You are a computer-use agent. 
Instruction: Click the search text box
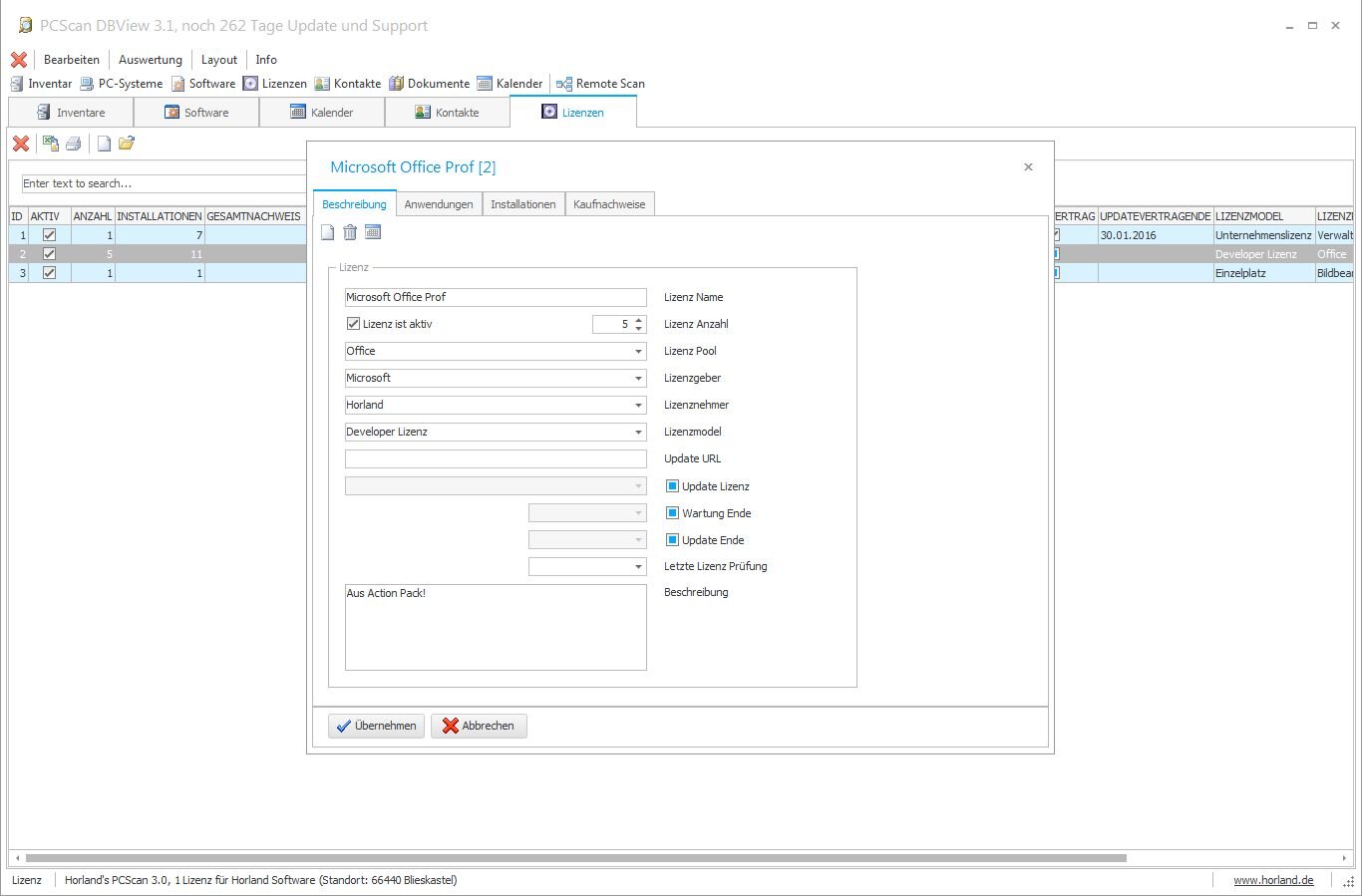click(165, 183)
